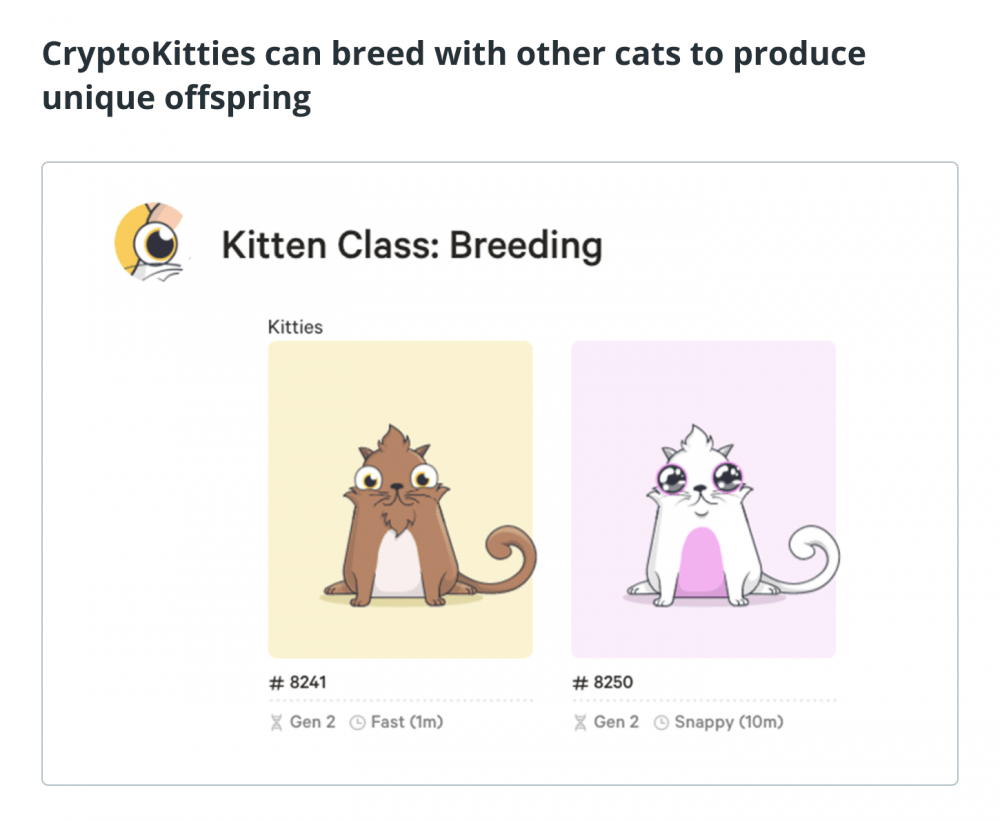Click Gen 2 text under kitty #8250
Screen dimensions: 1000x821
(616, 722)
